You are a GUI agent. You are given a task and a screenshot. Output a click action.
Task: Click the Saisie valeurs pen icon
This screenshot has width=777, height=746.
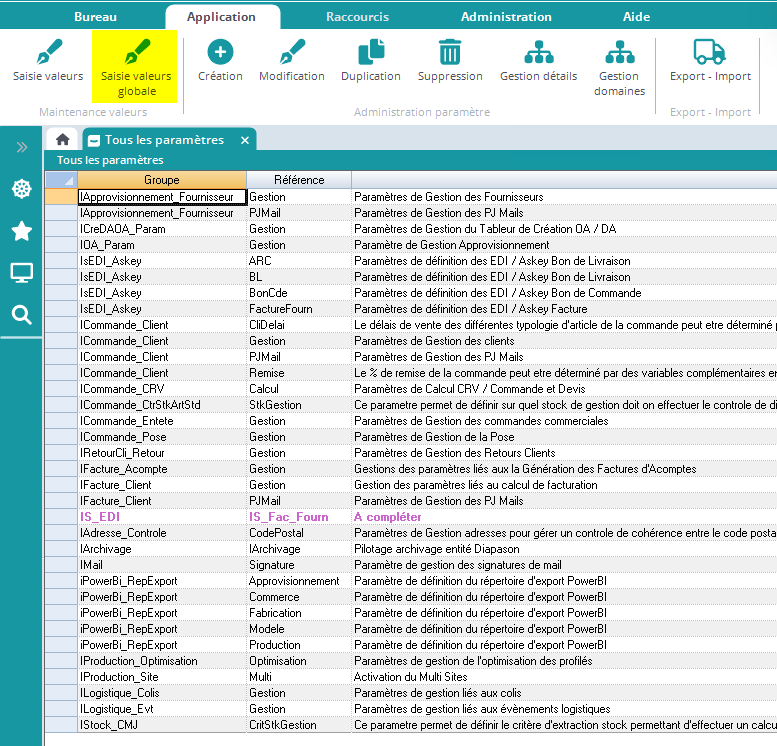click(x=48, y=52)
